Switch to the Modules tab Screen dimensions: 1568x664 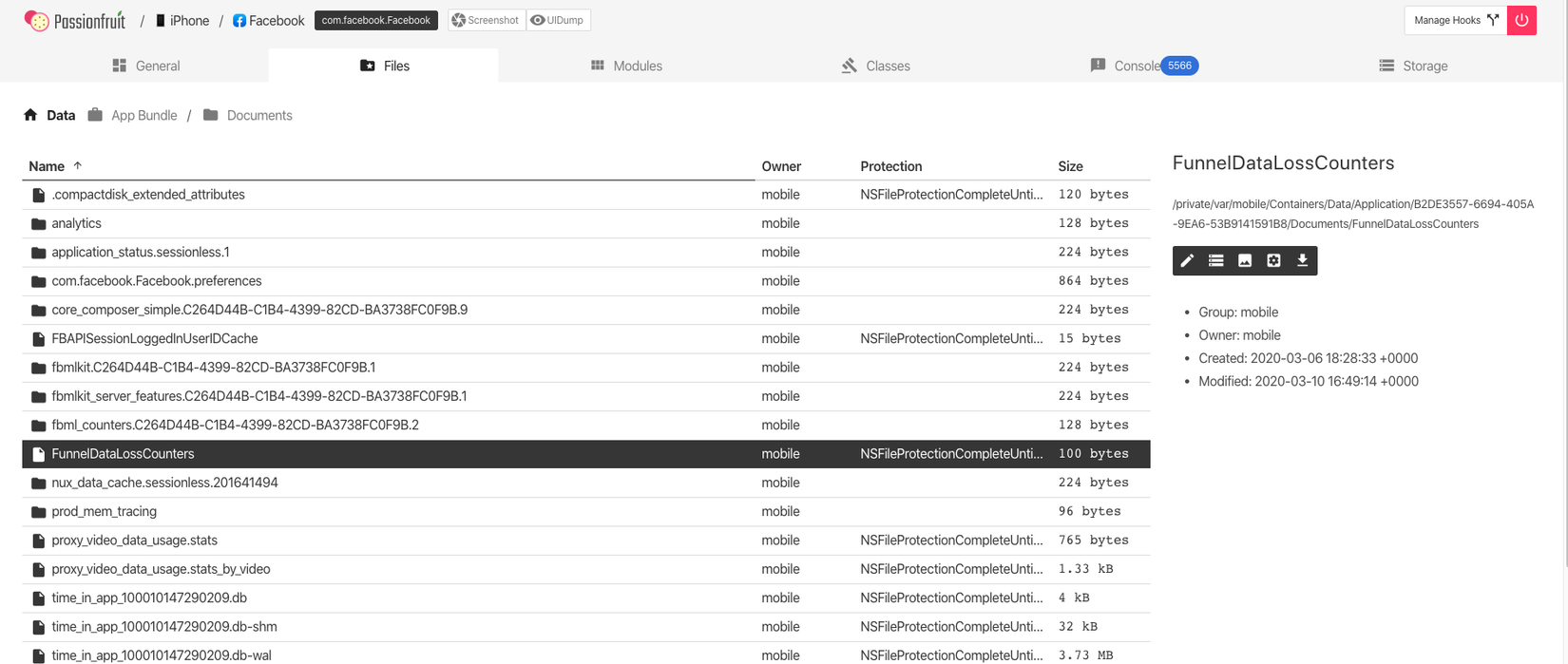pyautogui.click(x=626, y=66)
